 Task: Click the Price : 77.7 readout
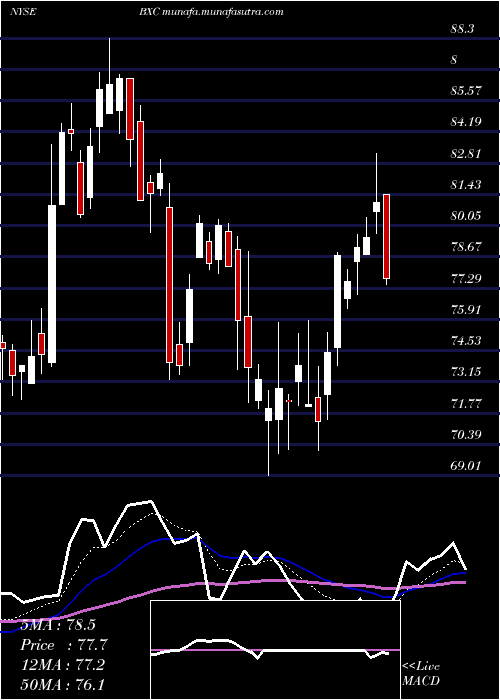tap(64, 645)
